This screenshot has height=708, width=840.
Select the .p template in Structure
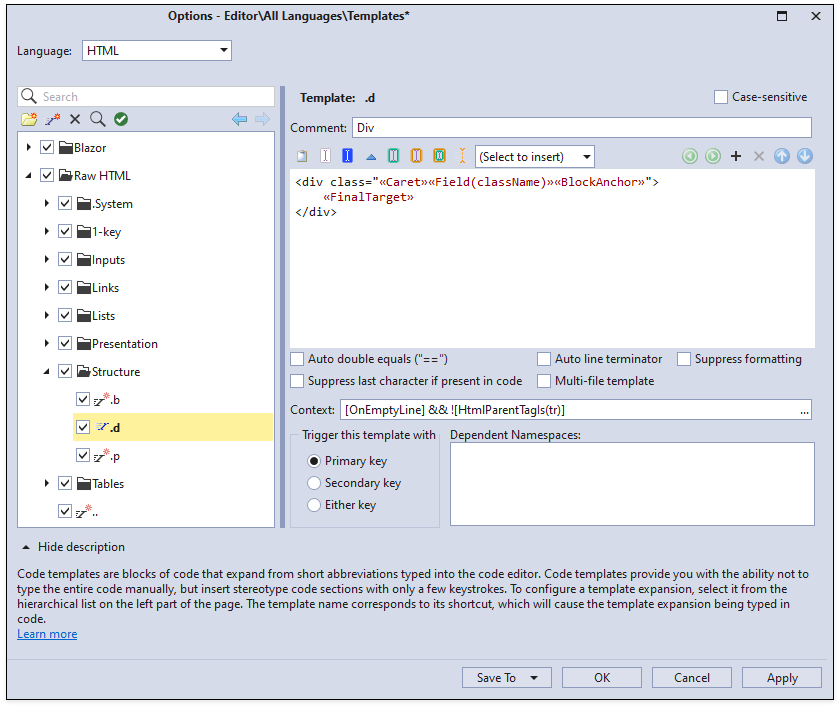(115, 456)
